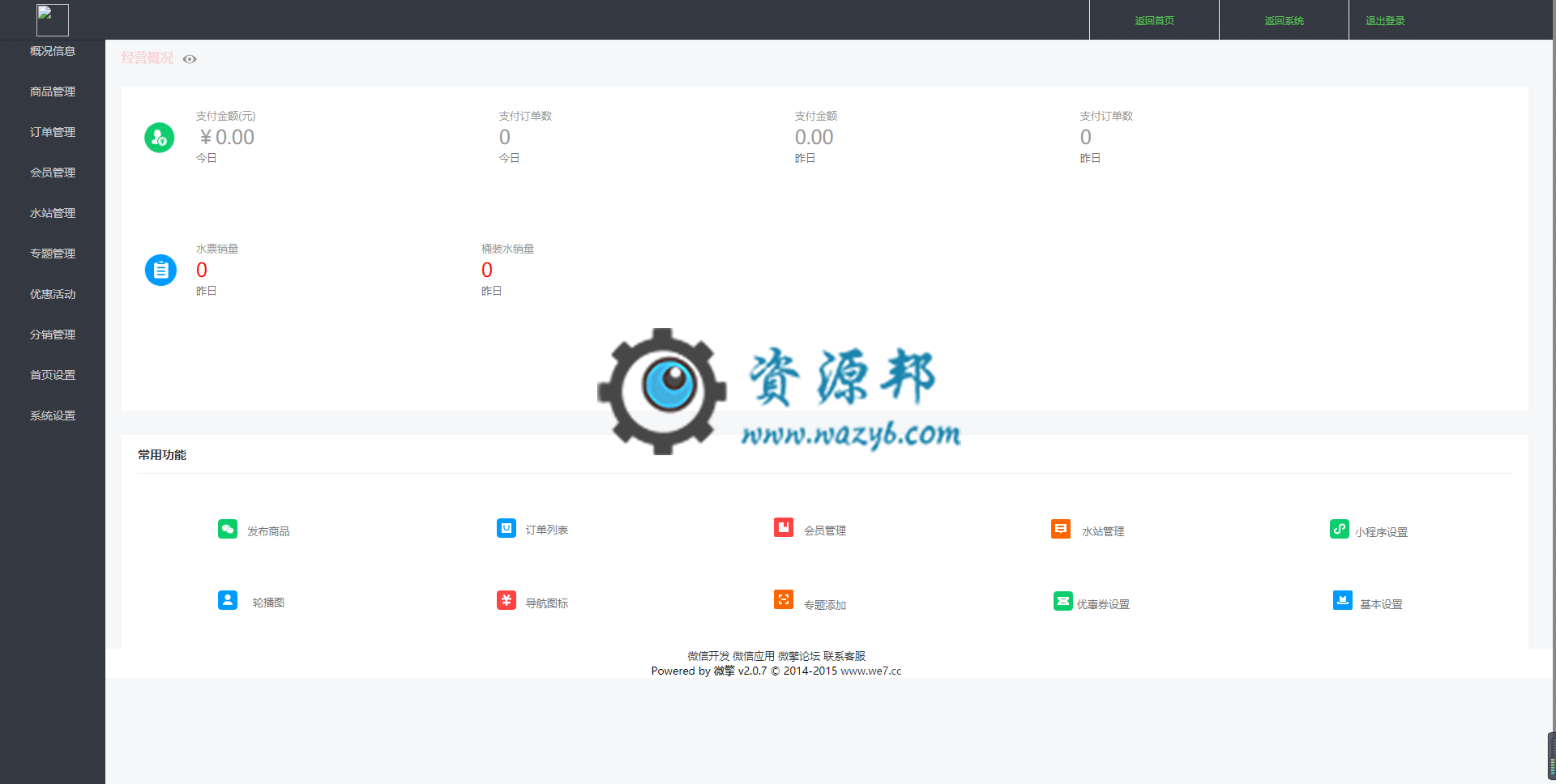Screen dimensions: 1556x784
Task: Click the 微信应用 footer link
Action: (754, 656)
